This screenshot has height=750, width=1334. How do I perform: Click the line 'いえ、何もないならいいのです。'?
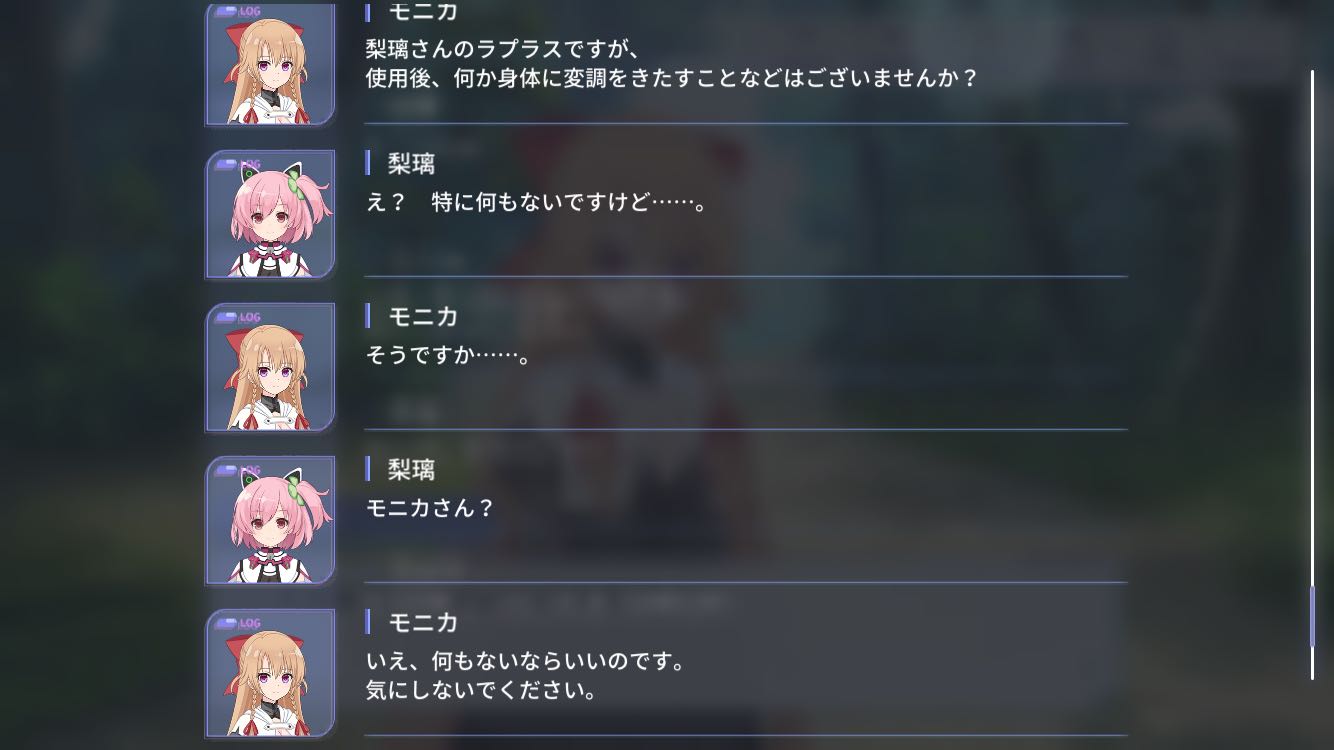click(526, 662)
